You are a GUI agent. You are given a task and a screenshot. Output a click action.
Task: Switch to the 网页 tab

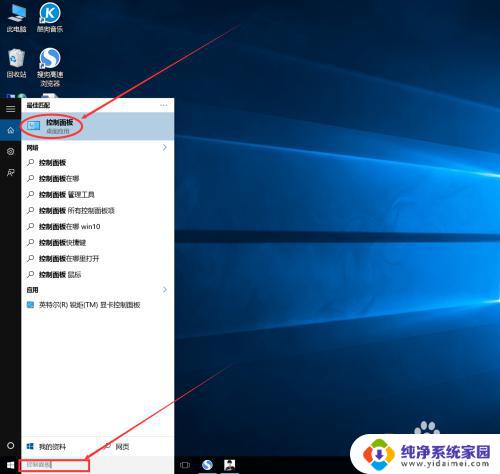117,446
